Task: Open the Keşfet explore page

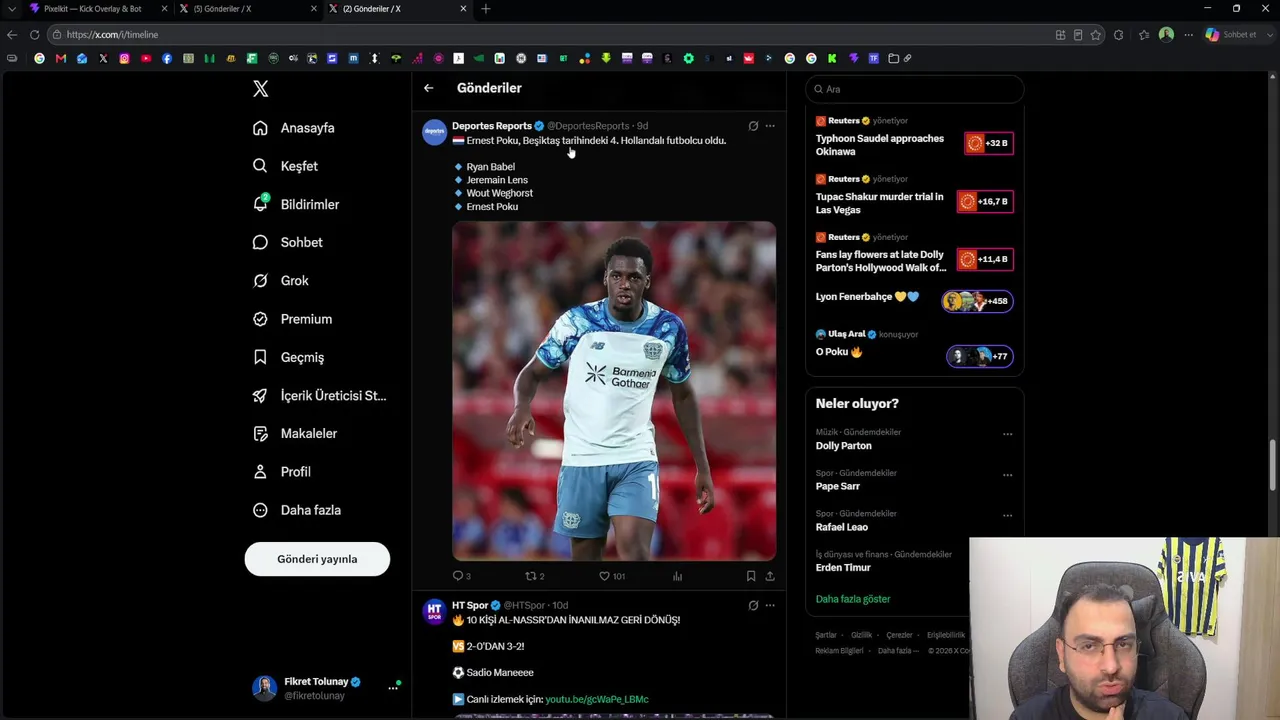Action: [286, 166]
